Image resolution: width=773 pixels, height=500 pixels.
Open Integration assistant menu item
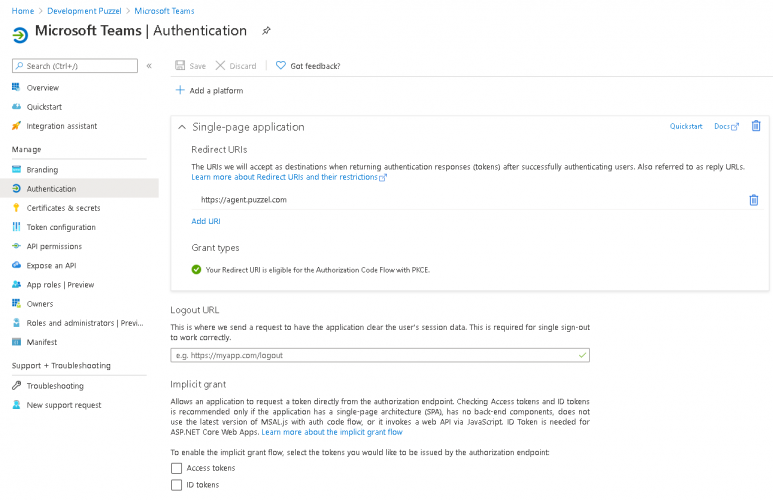[x=62, y=126]
